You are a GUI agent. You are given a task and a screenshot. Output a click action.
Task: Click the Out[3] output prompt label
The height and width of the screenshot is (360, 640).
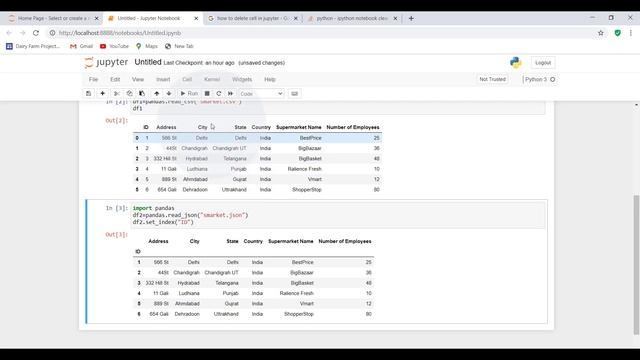(117, 234)
